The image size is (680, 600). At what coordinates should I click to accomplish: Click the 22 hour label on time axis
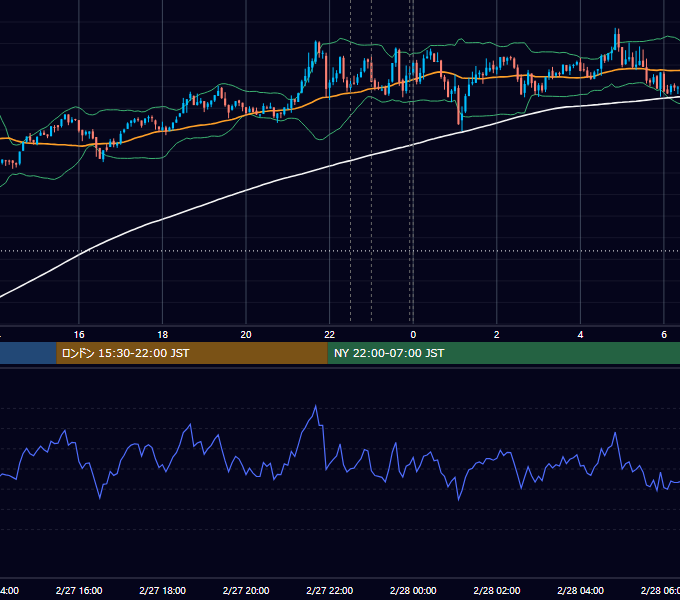pyautogui.click(x=330, y=335)
